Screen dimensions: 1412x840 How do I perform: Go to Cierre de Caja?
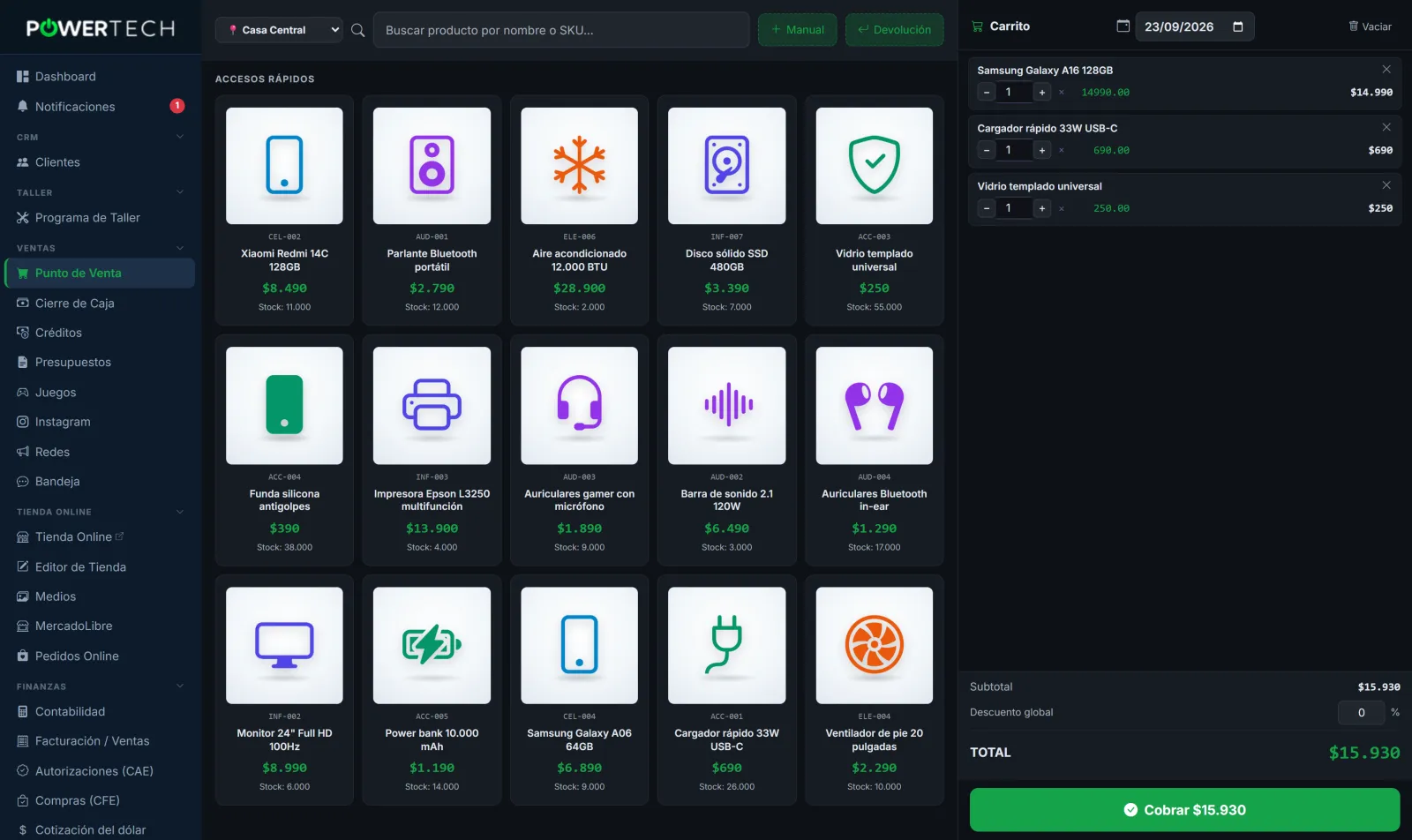tap(101, 304)
